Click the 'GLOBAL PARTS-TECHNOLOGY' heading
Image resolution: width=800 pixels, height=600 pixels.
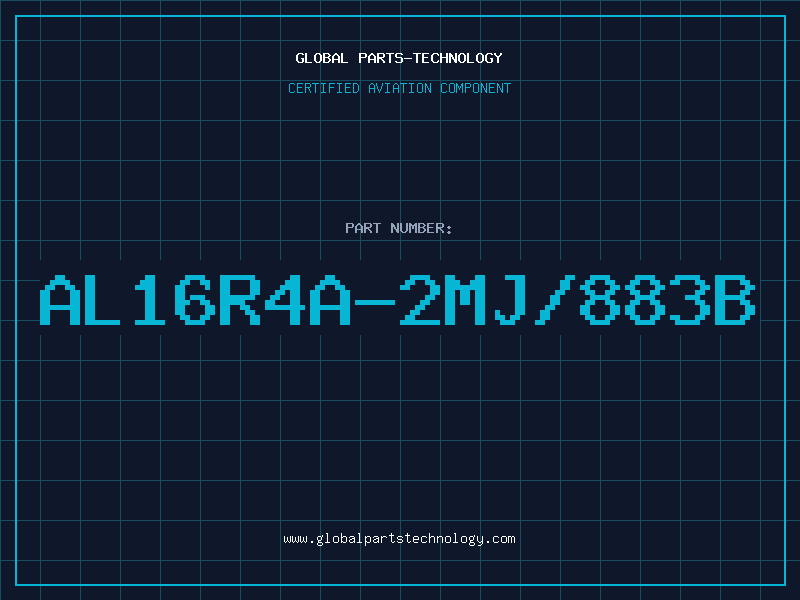pos(399,58)
